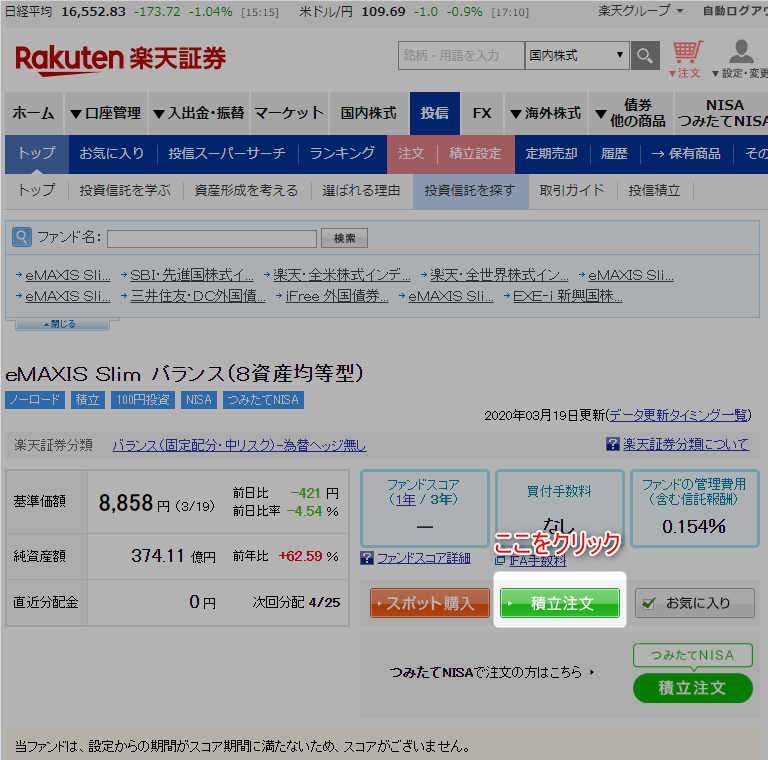Expand the 海外株式 menu

point(545,113)
